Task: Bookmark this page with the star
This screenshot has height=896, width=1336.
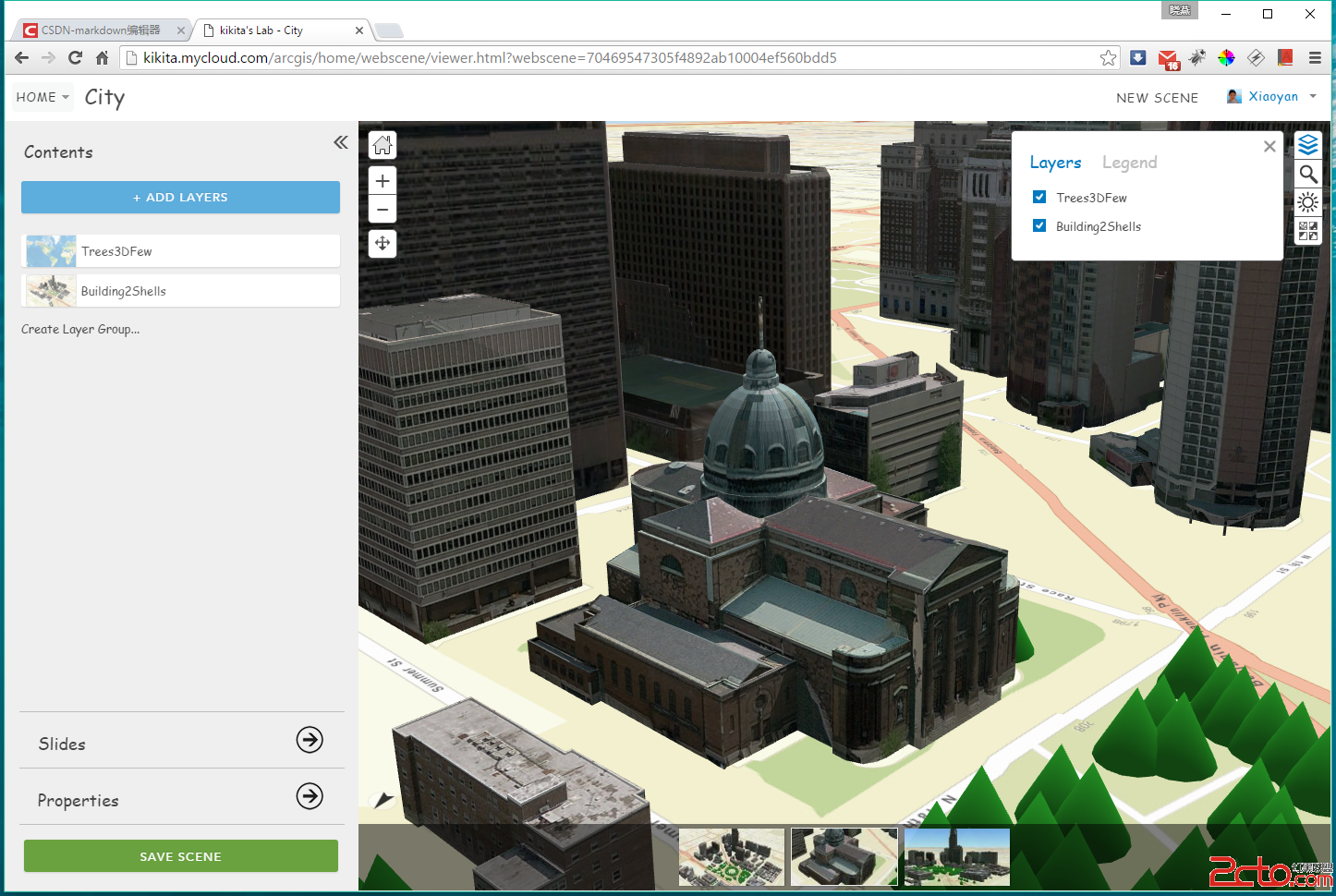Action: (1108, 58)
